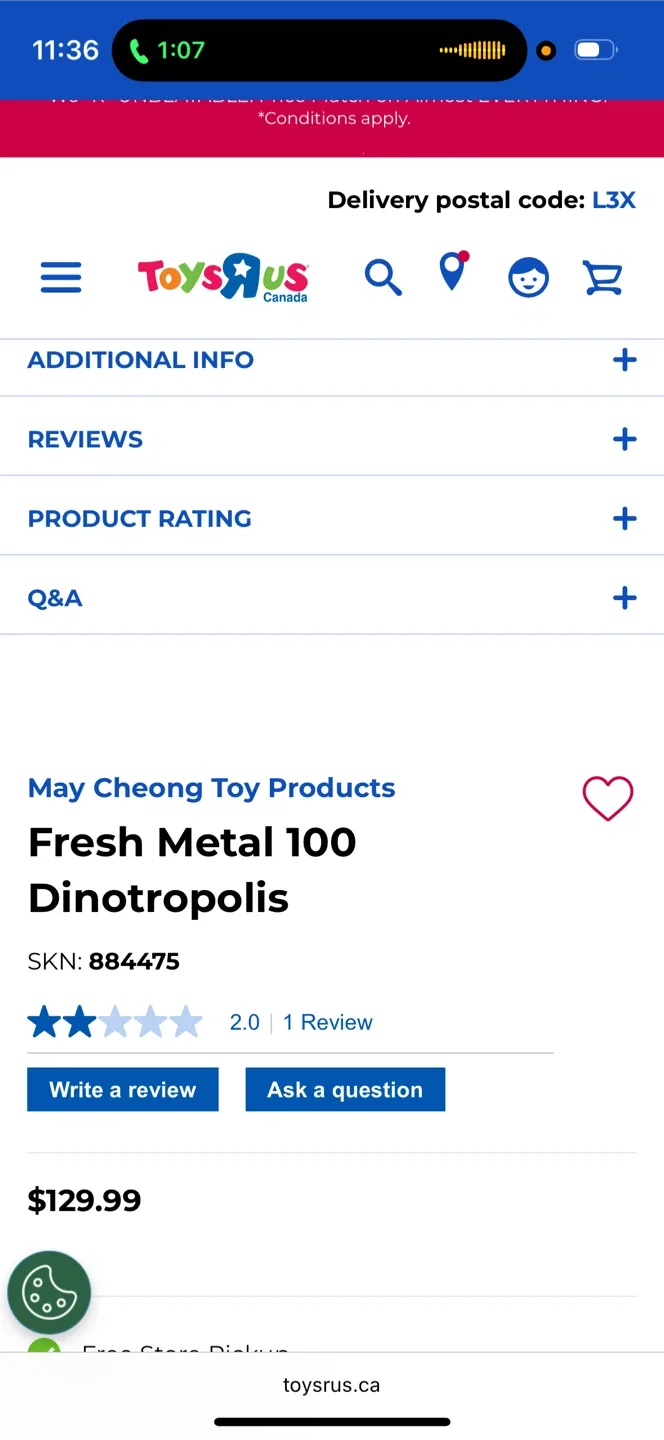Open the 1 Review link
Viewport: 664px width, 1440px height.
click(327, 1022)
